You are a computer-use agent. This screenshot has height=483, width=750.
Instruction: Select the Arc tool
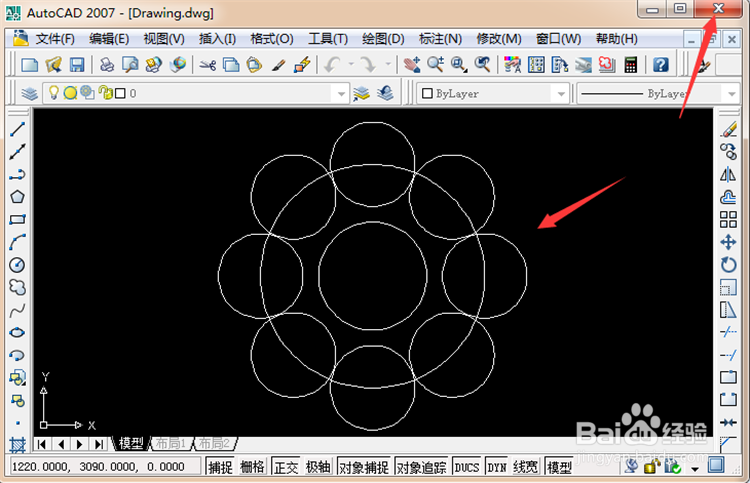click(x=18, y=242)
